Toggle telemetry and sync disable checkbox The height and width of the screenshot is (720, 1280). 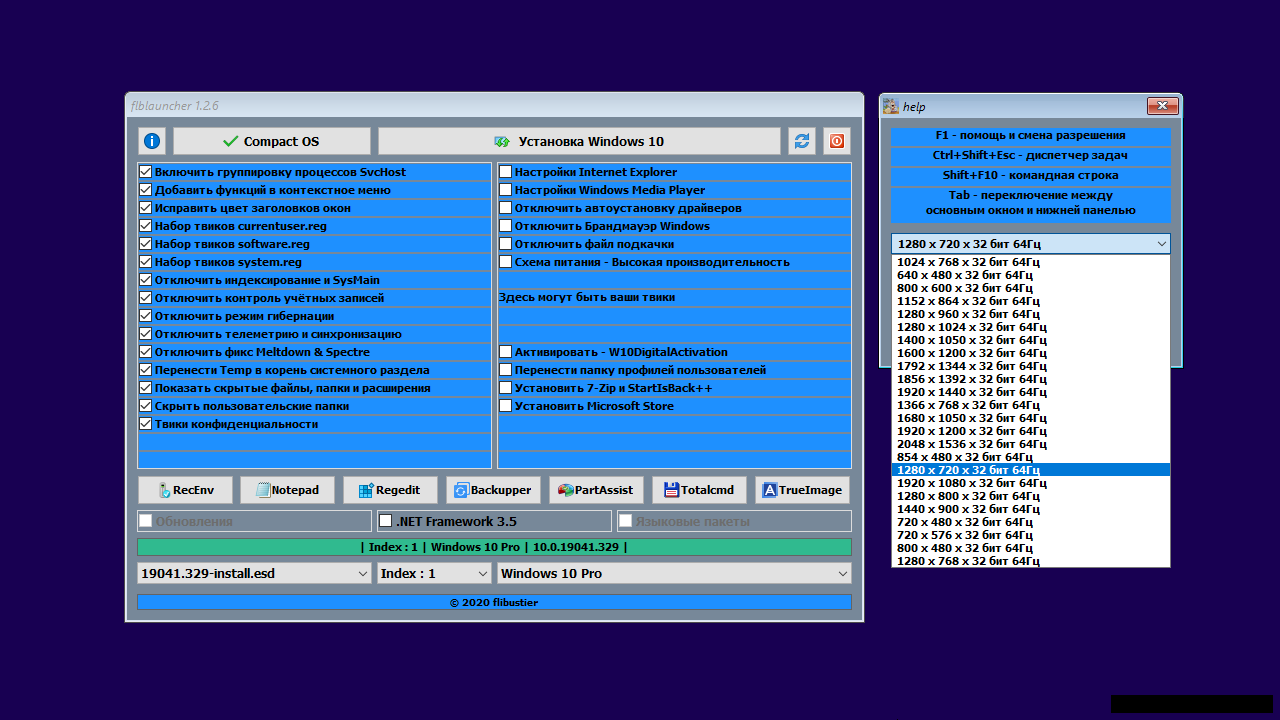tap(146, 334)
